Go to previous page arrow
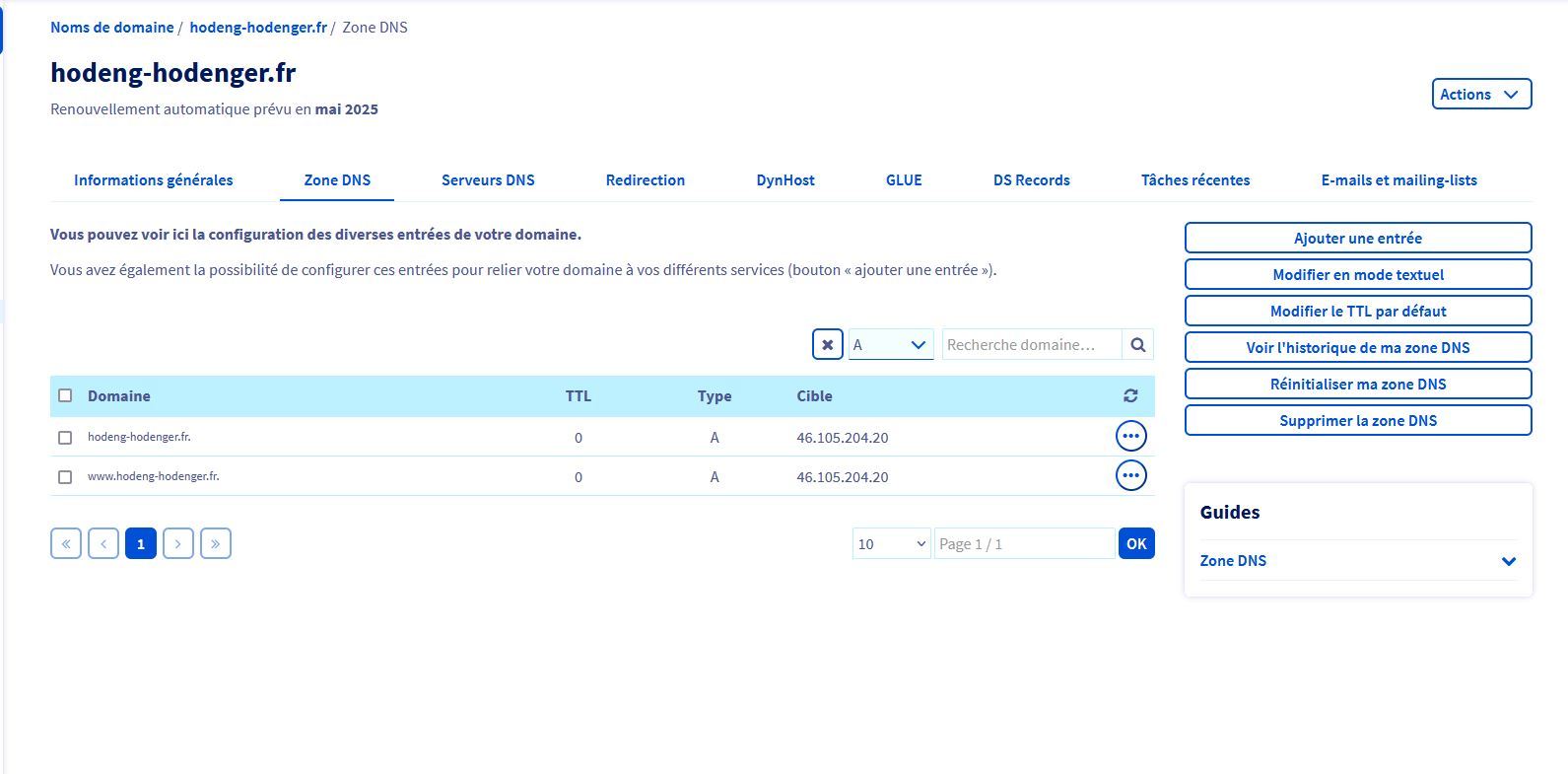The image size is (1568, 774). [103, 543]
